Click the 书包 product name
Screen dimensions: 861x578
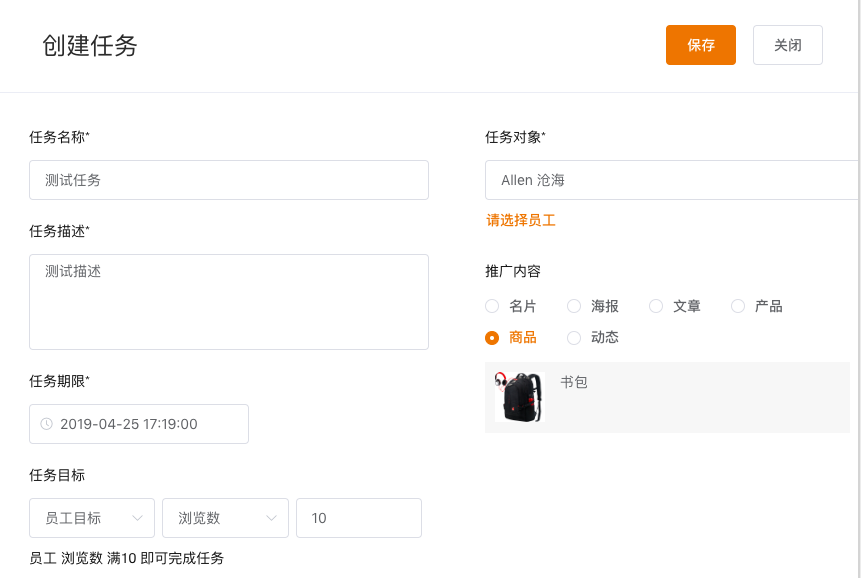574,382
